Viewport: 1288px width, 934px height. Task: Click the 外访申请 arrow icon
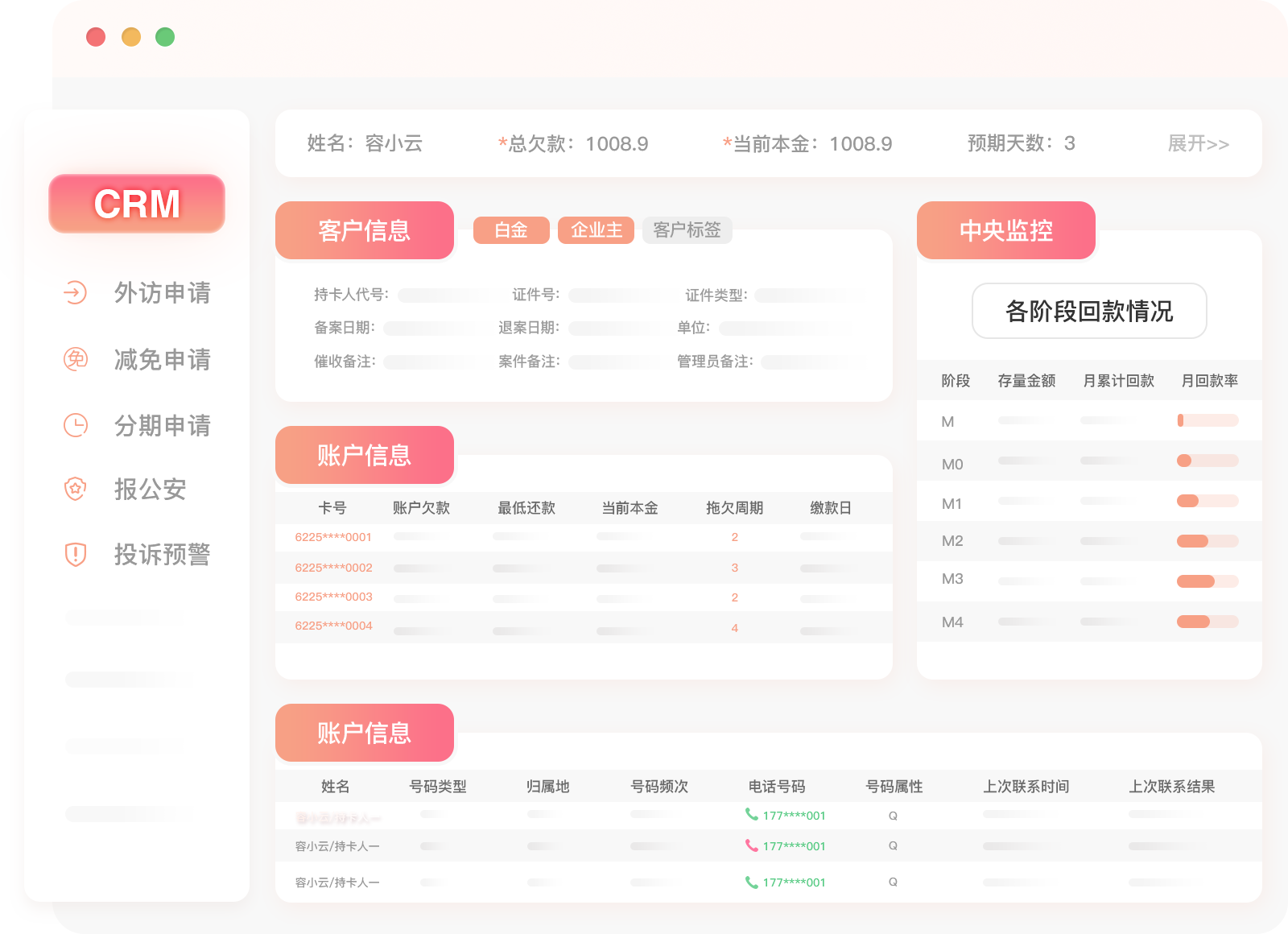point(75,293)
